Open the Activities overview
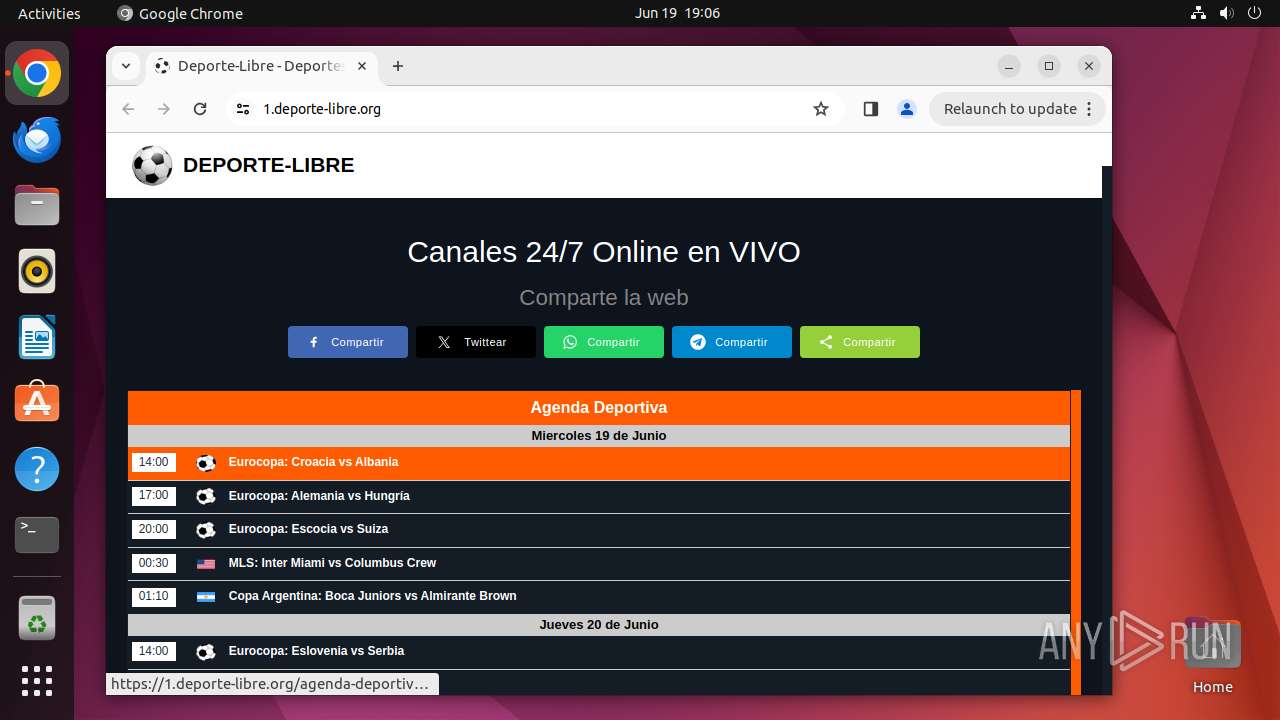 click(x=49, y=13)
